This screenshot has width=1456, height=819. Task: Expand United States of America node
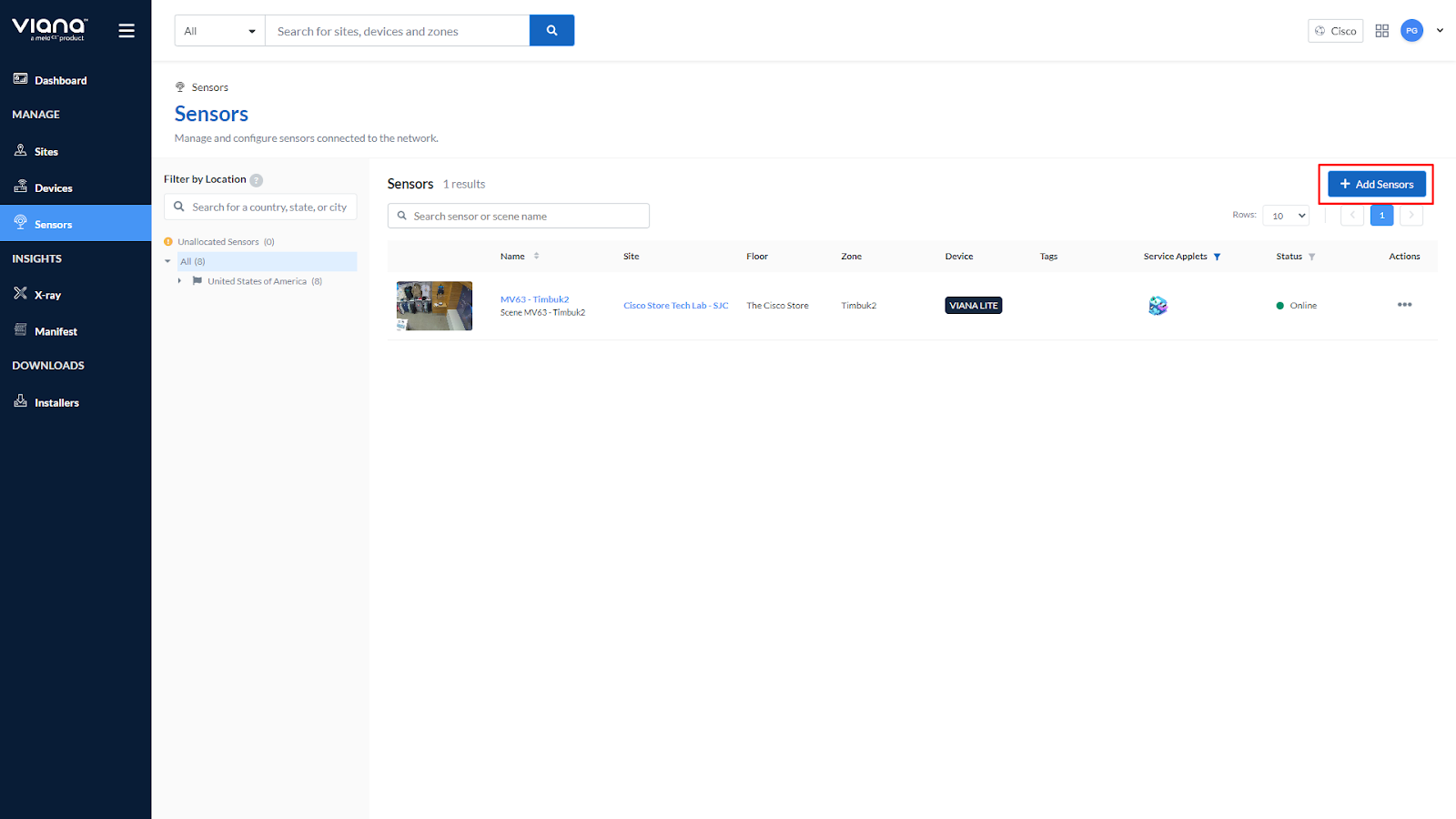pos(179,281)
